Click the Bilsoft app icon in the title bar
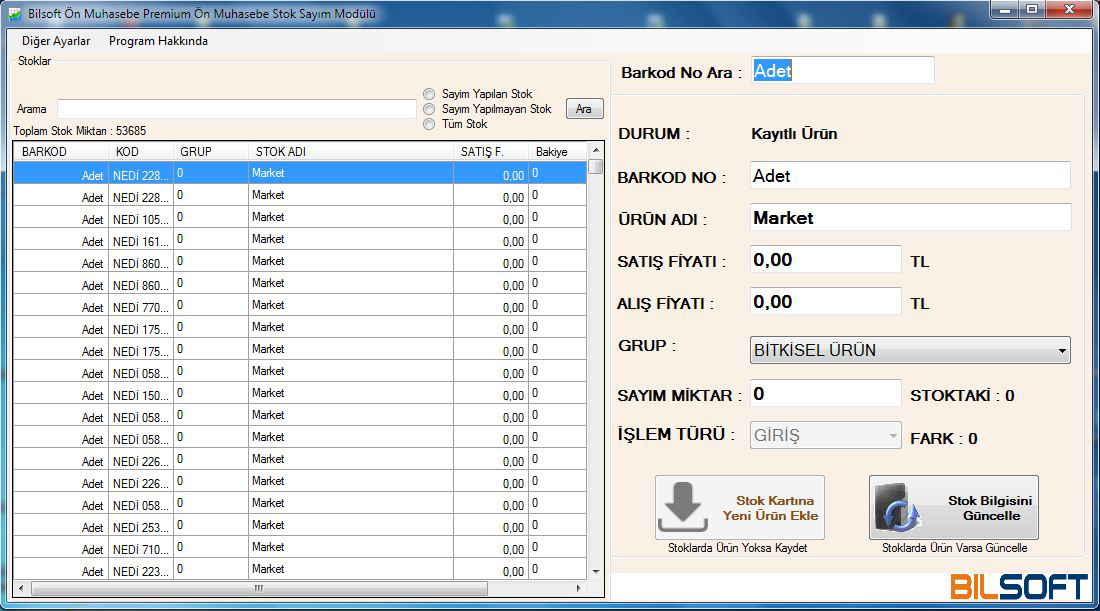 14,13
